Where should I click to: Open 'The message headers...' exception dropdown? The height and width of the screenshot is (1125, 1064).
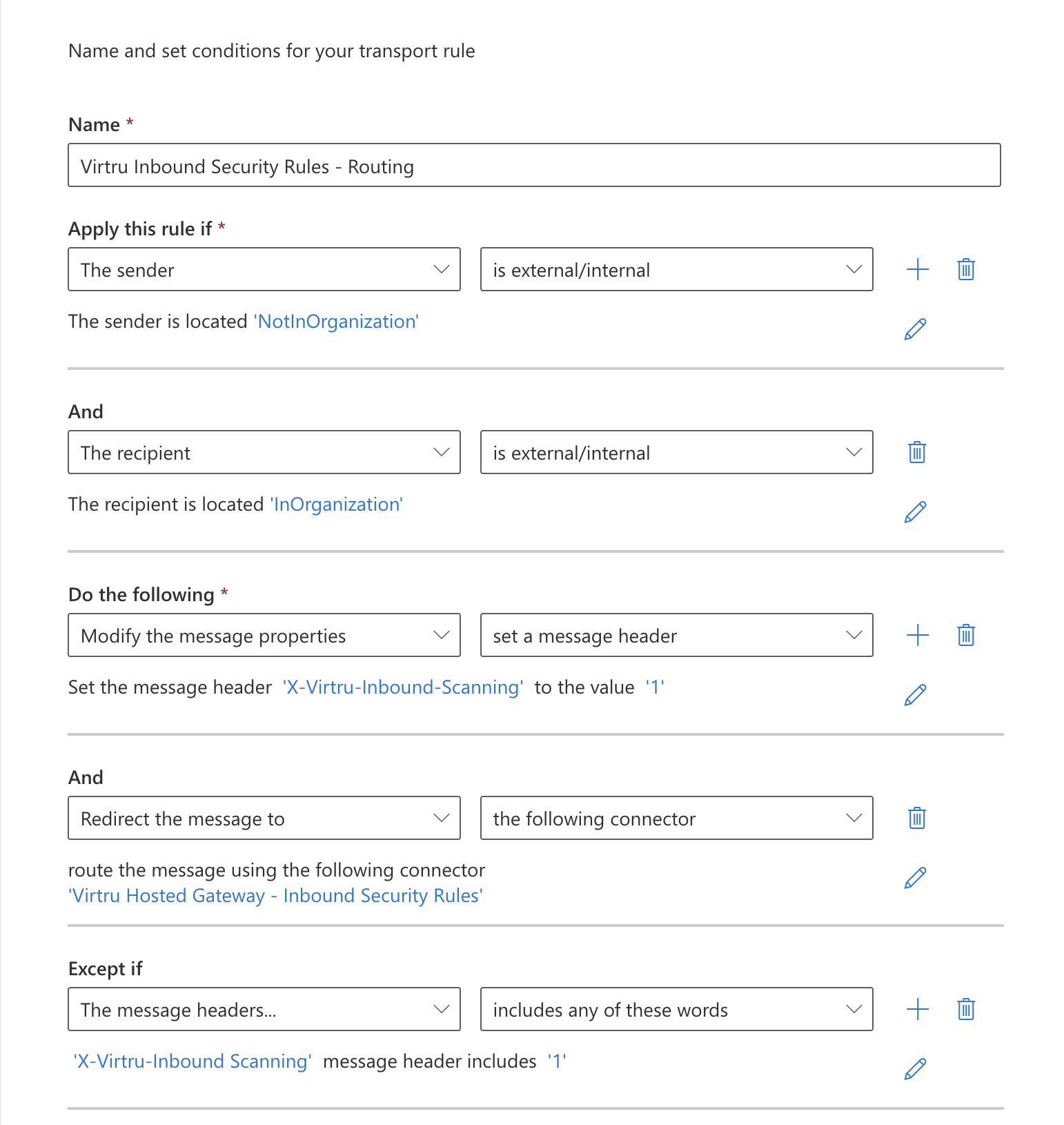coord(264,1009)
